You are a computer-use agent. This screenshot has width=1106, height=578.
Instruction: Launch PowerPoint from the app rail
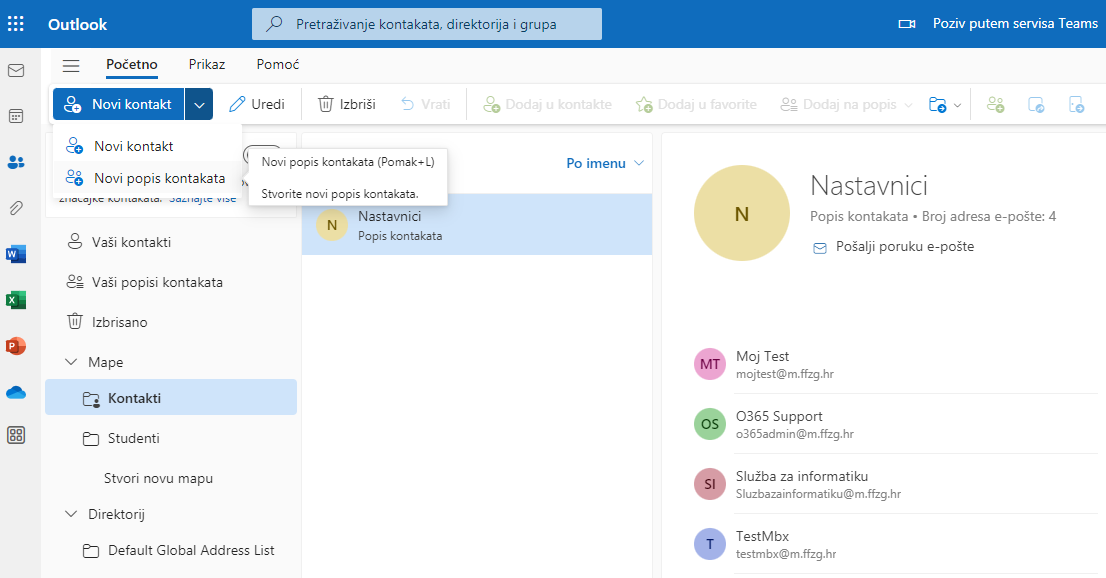tap(16, 346)
